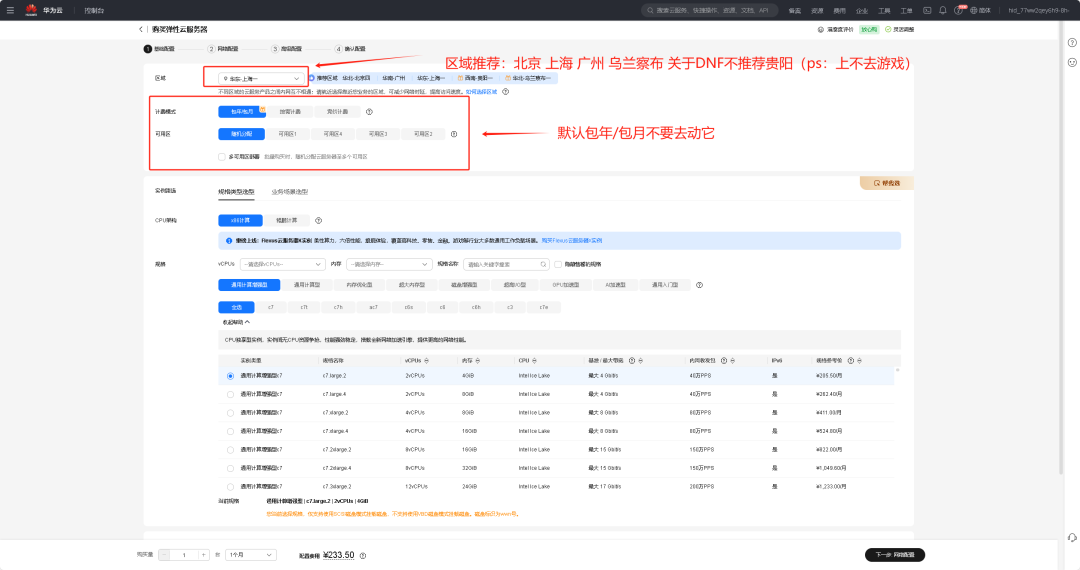This screenshot has width=1080, height=570.
Task: Click the help icon after the region selection link
Action: point(506,92)
